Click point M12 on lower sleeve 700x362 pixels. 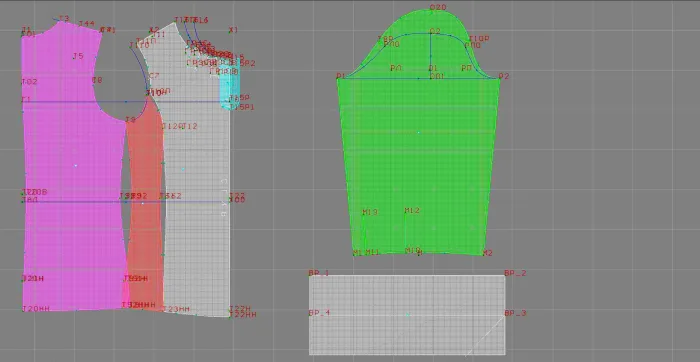(412, 210)
